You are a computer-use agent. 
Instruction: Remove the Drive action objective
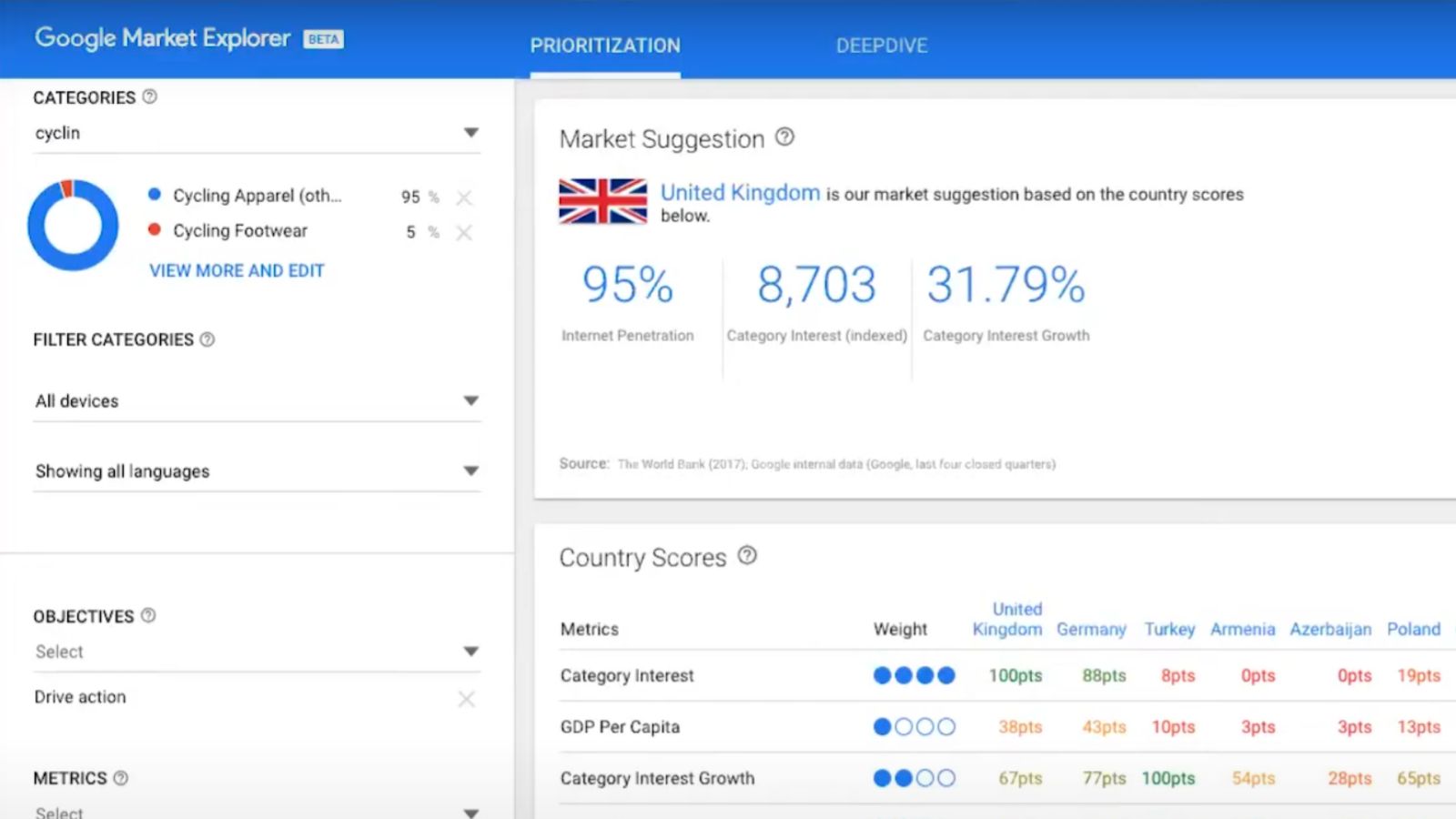[x=466, y=699]
